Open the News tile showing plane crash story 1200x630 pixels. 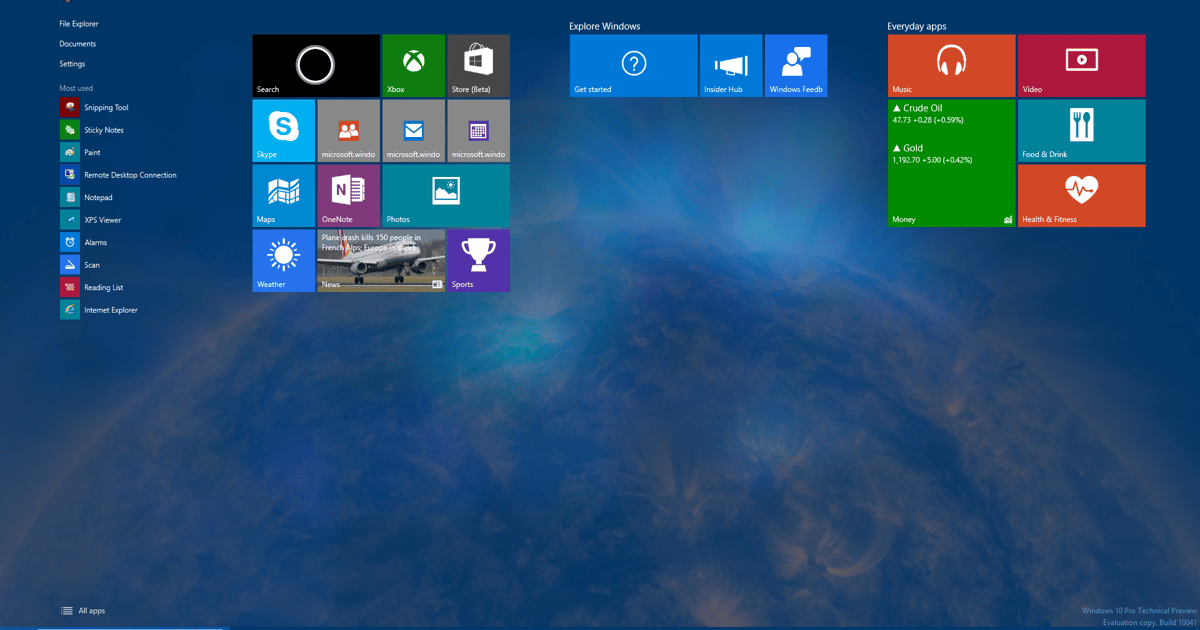point(380,260)
